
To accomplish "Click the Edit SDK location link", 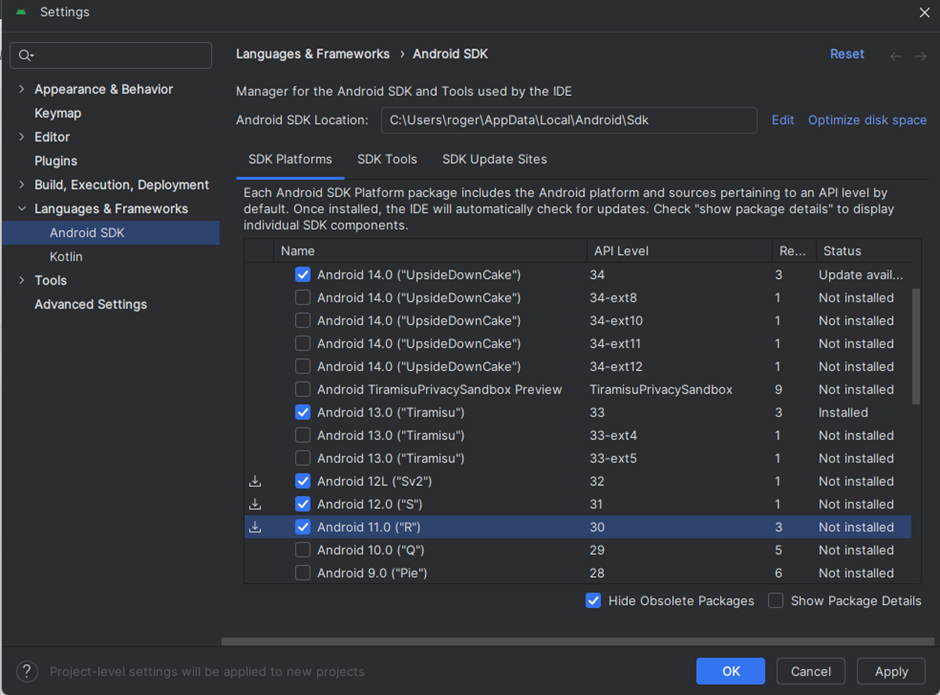I will (x=782, y=120).
